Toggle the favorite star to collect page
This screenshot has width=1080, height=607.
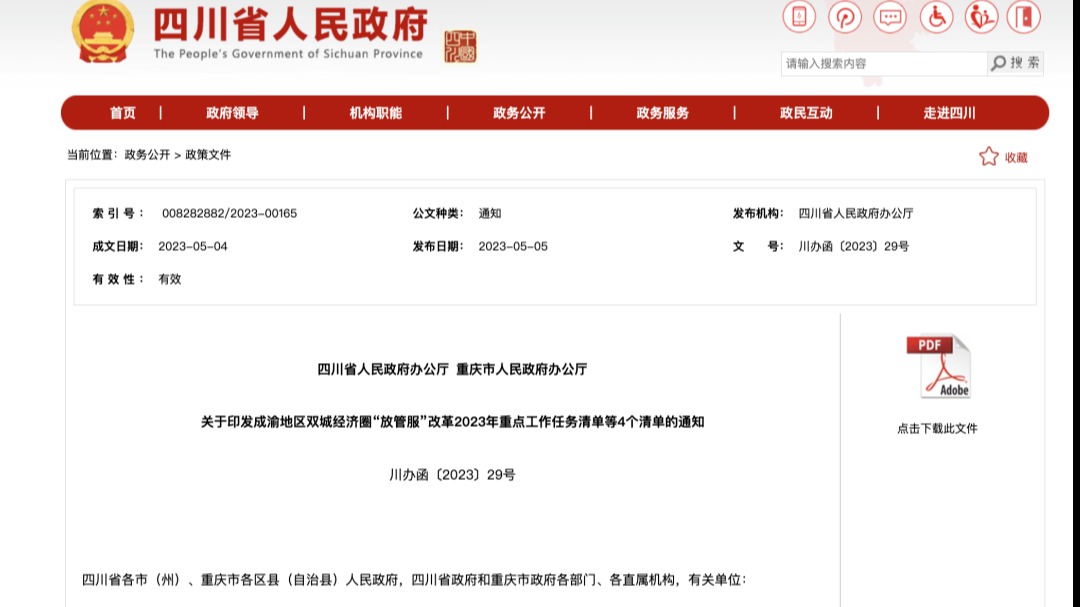click(988, 156)
